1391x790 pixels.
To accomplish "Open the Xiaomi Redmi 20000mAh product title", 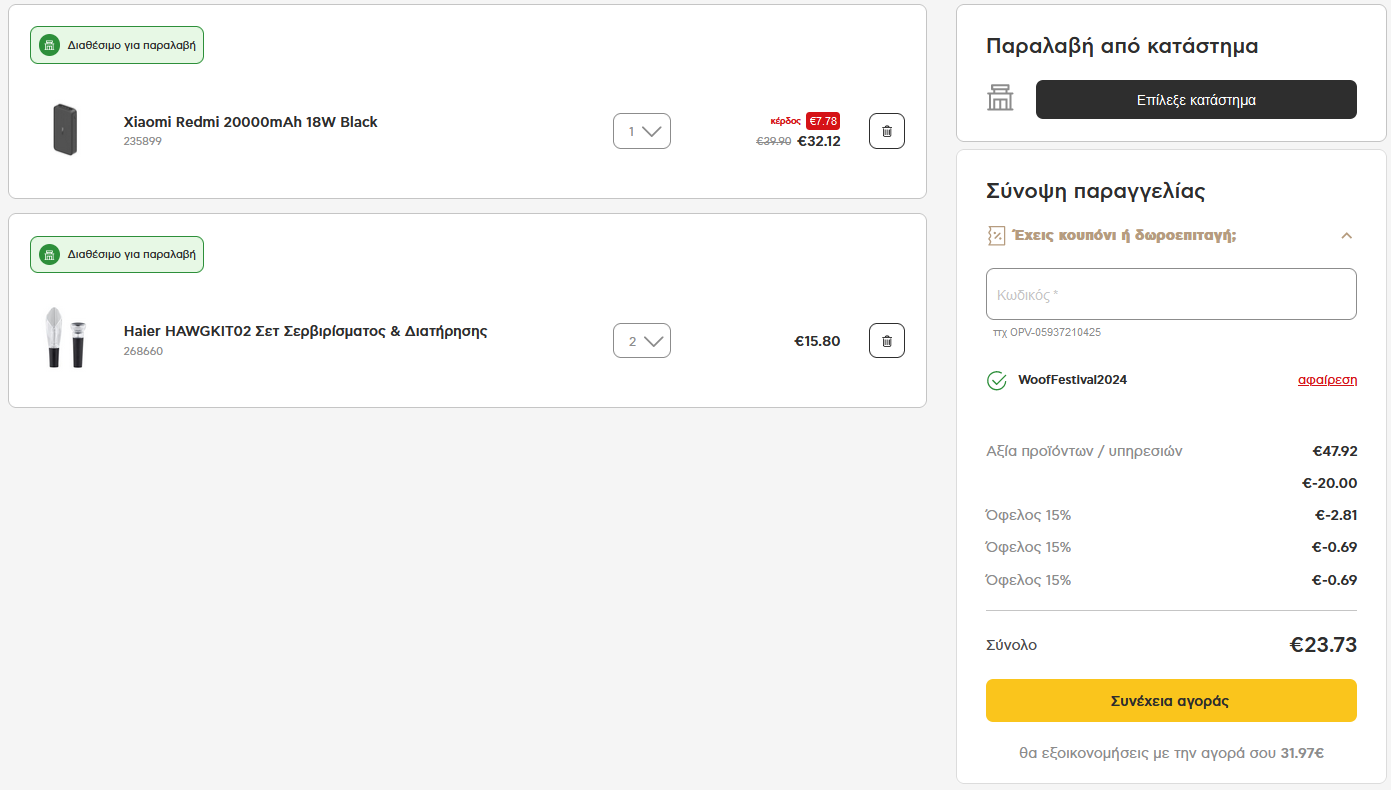I will 250,122.
